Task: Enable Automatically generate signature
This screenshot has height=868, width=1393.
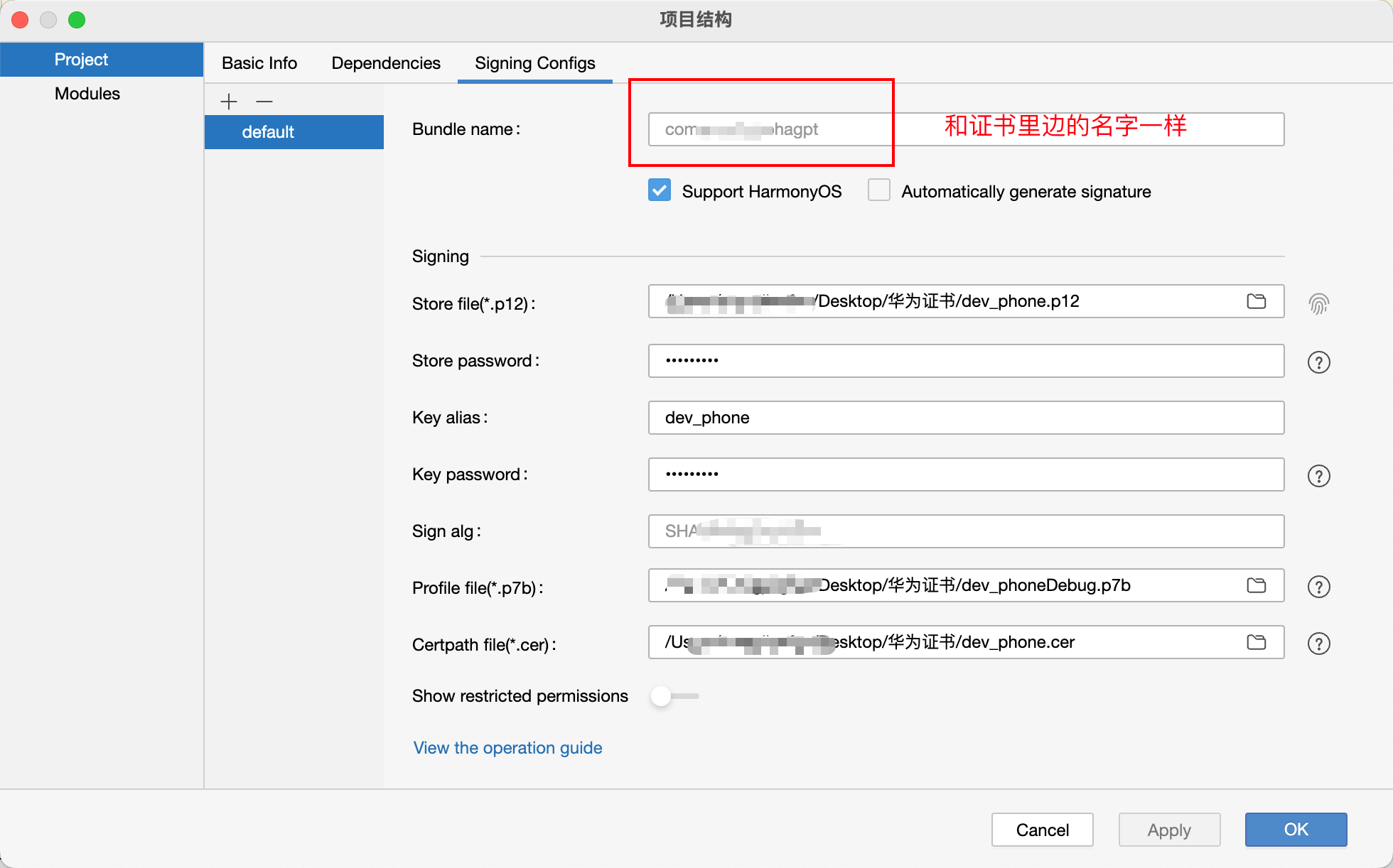Action: pos(879,190)
